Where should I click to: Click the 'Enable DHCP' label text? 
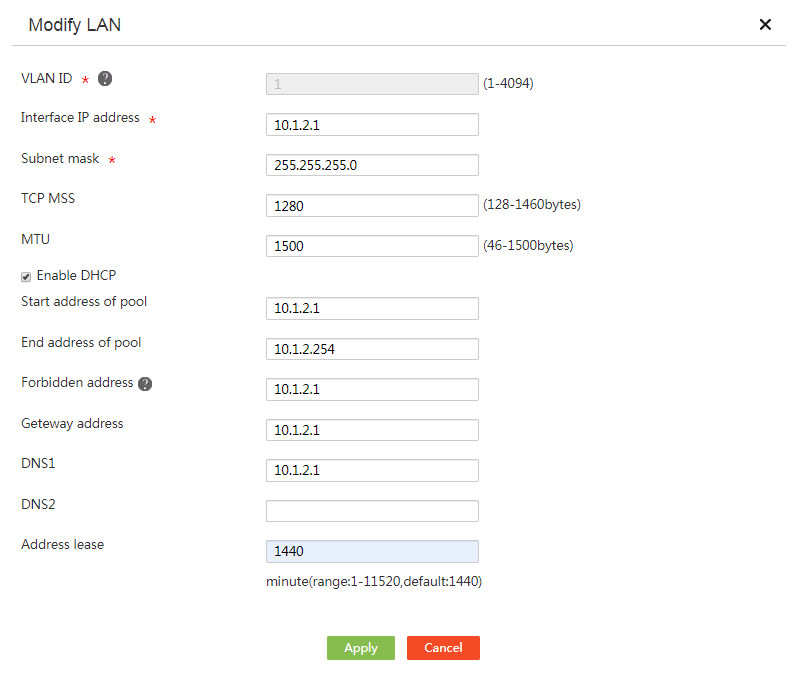point(76,275)
